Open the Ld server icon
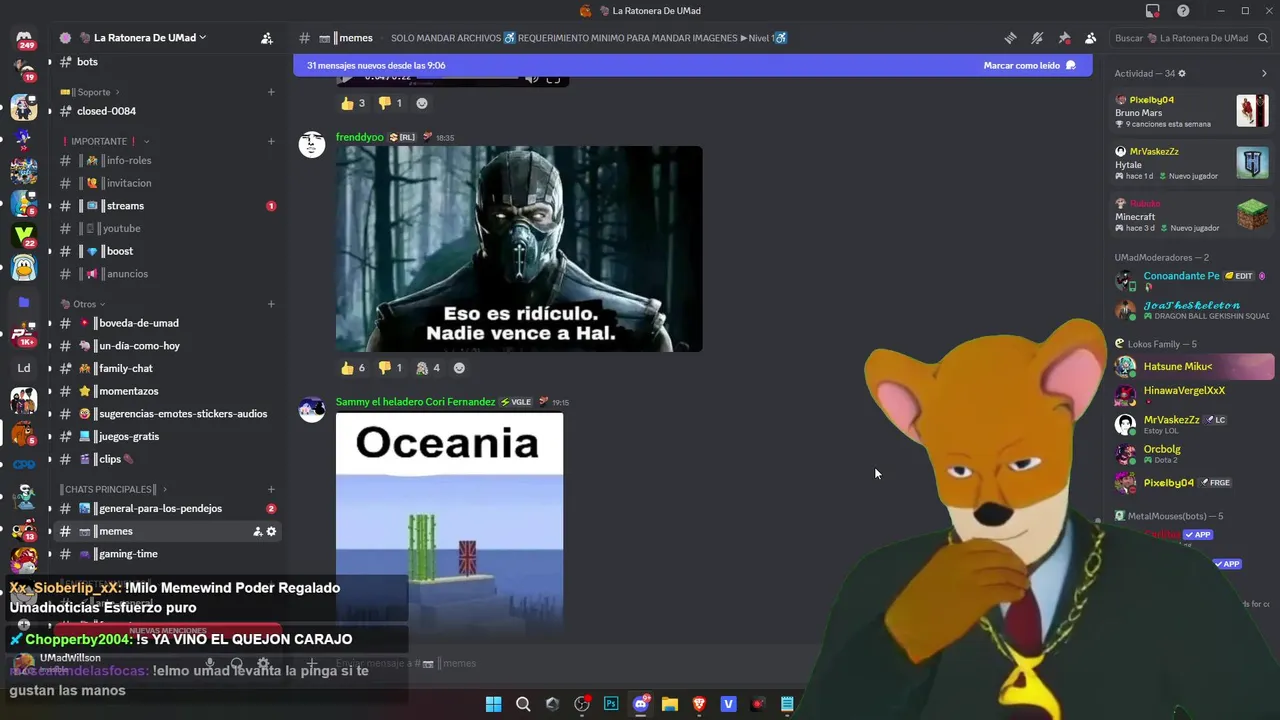The image size is (1280, 720). click(x=24, y=368)
